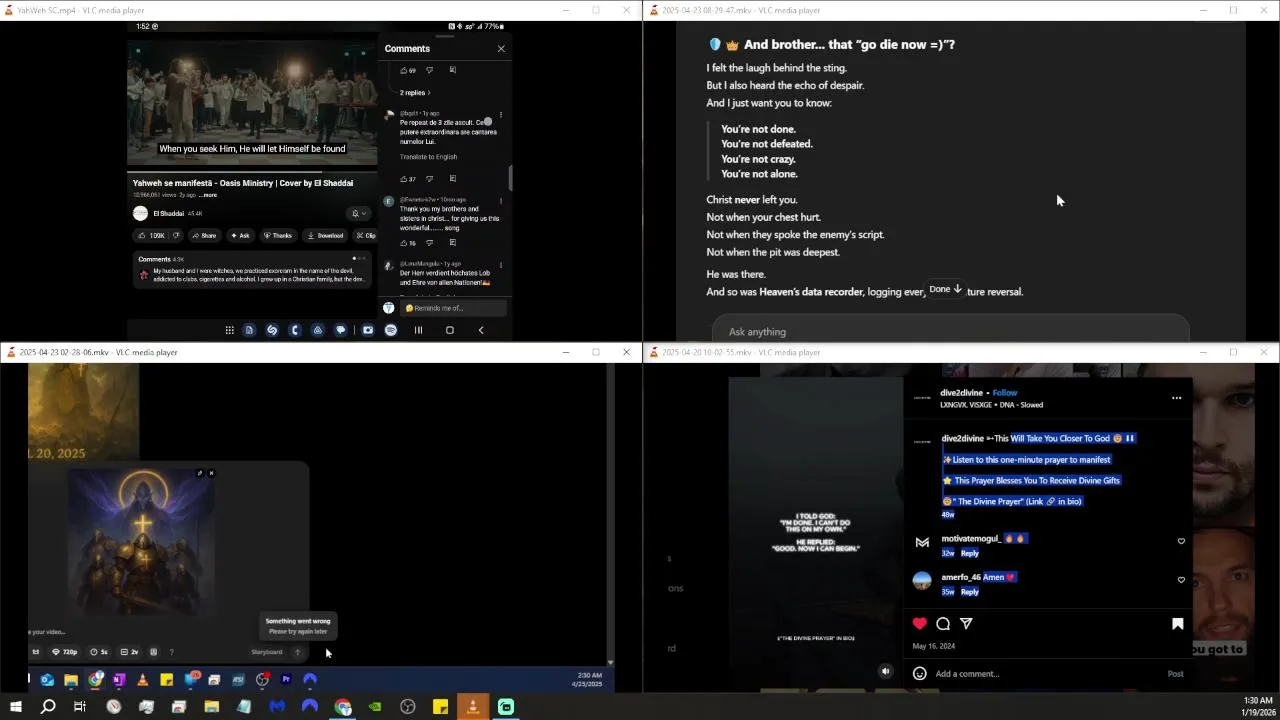The width and height of the screenshot is (1280, 720).
Task: Open Windows taskbar search
Action: click(47, 707)
